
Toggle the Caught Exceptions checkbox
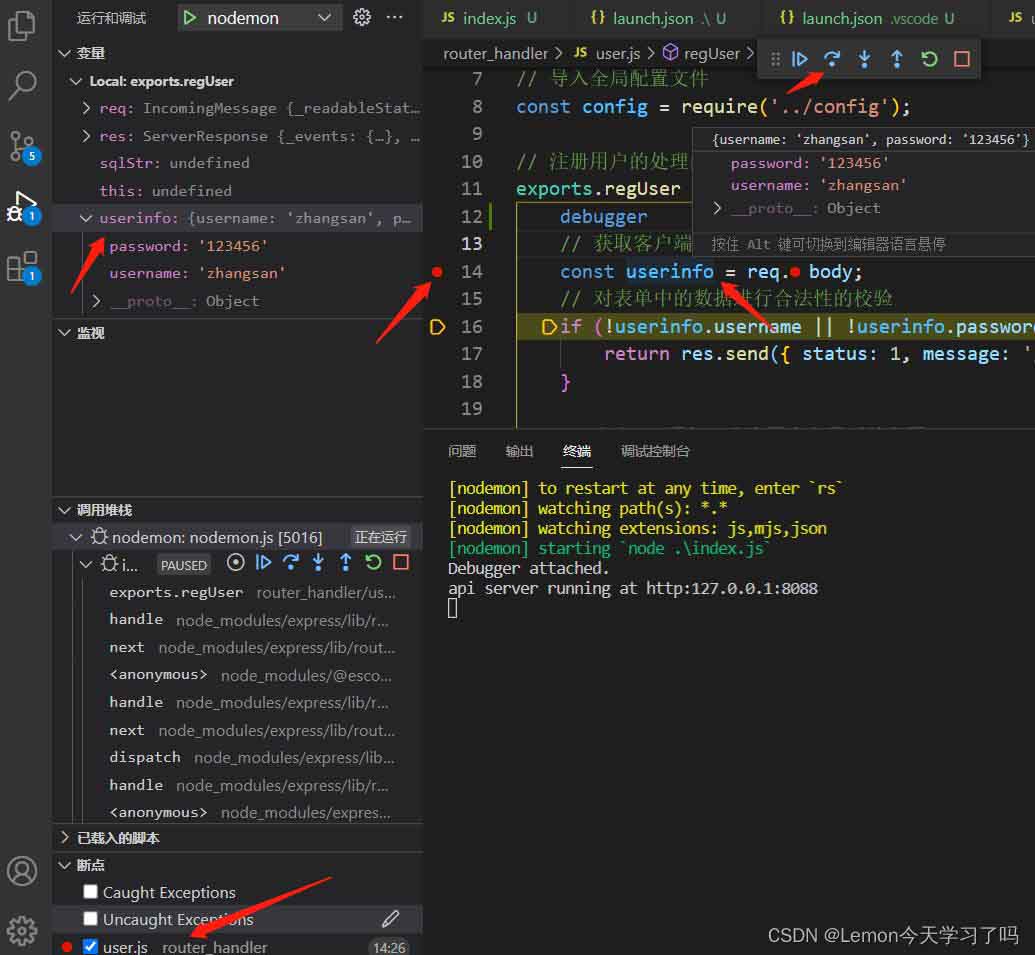(90, 892)
